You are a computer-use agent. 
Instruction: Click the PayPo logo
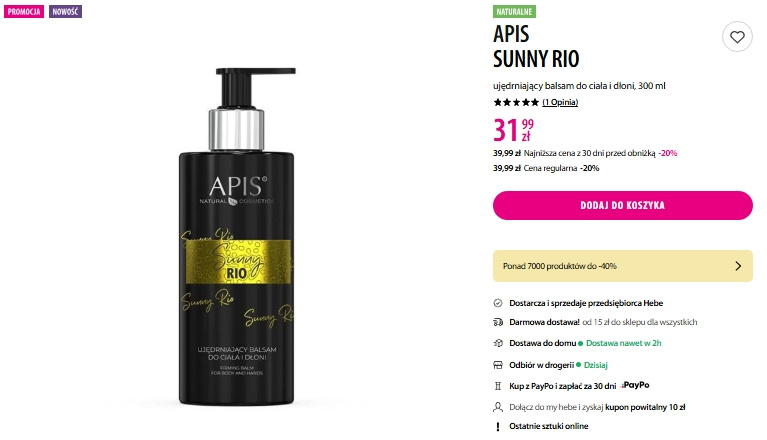tap(635, 385)
